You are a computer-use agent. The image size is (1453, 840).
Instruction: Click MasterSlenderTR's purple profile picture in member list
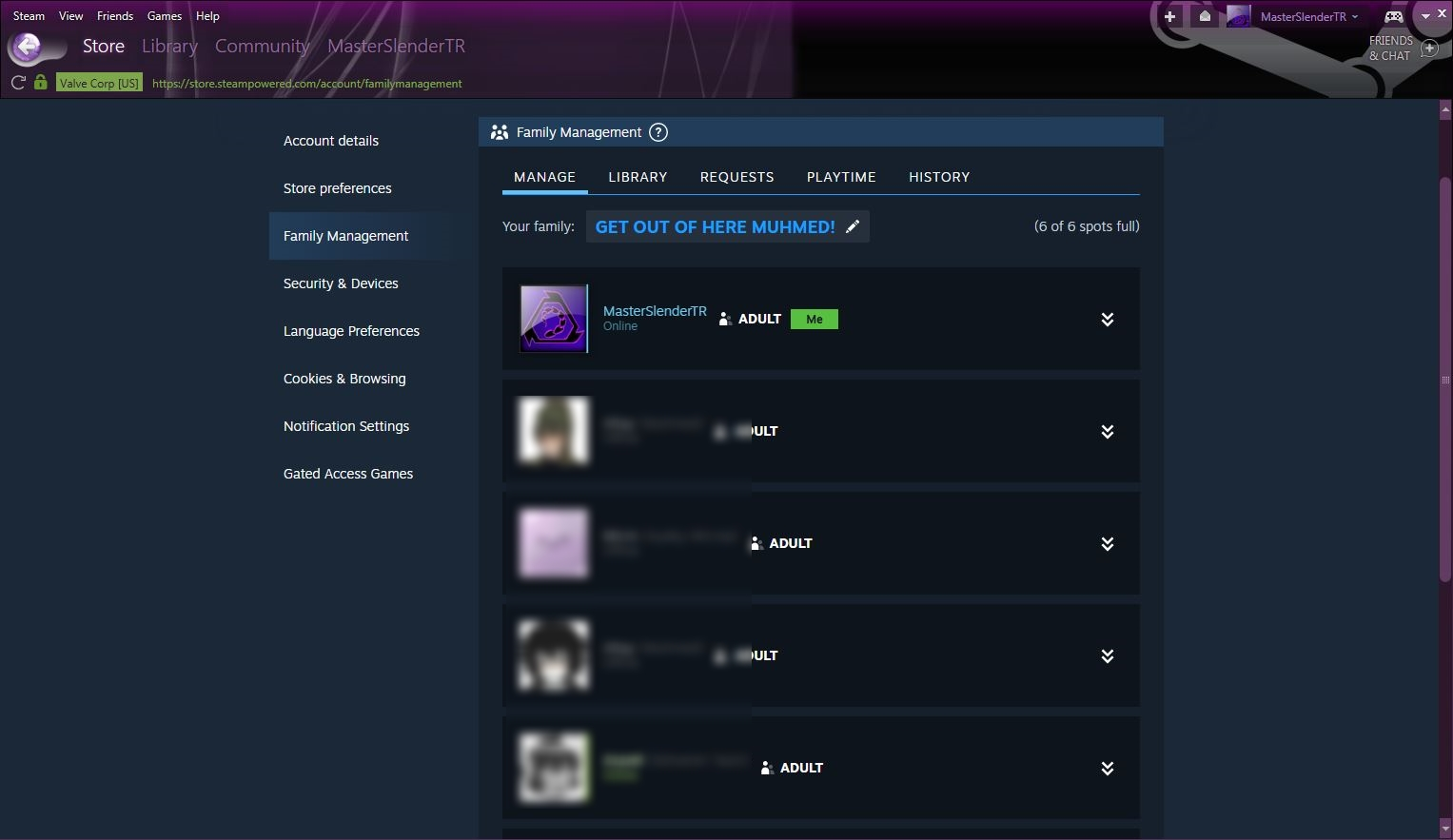pyautogui.click(x=554, y=319)
